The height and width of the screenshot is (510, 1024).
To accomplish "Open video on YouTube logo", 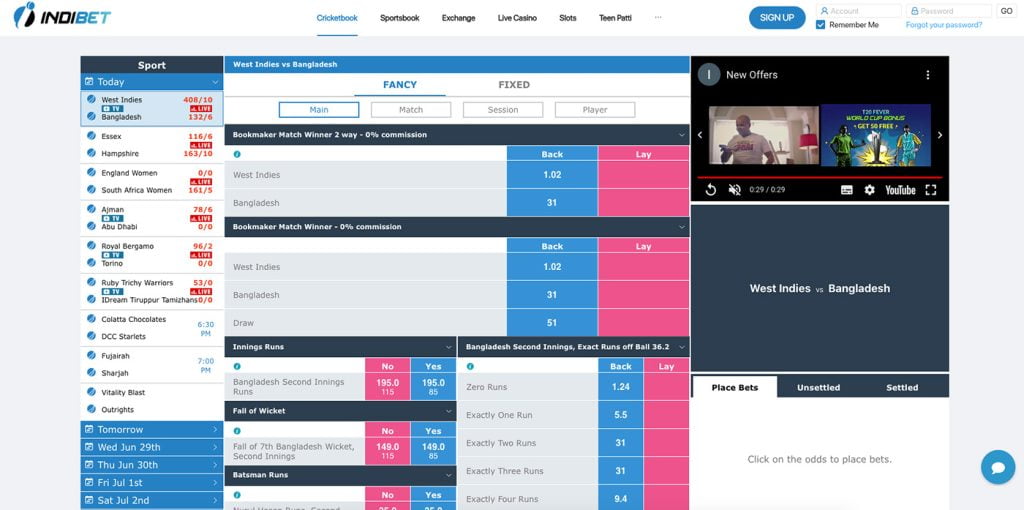I will pyautogui.click(x=900, y=190).
